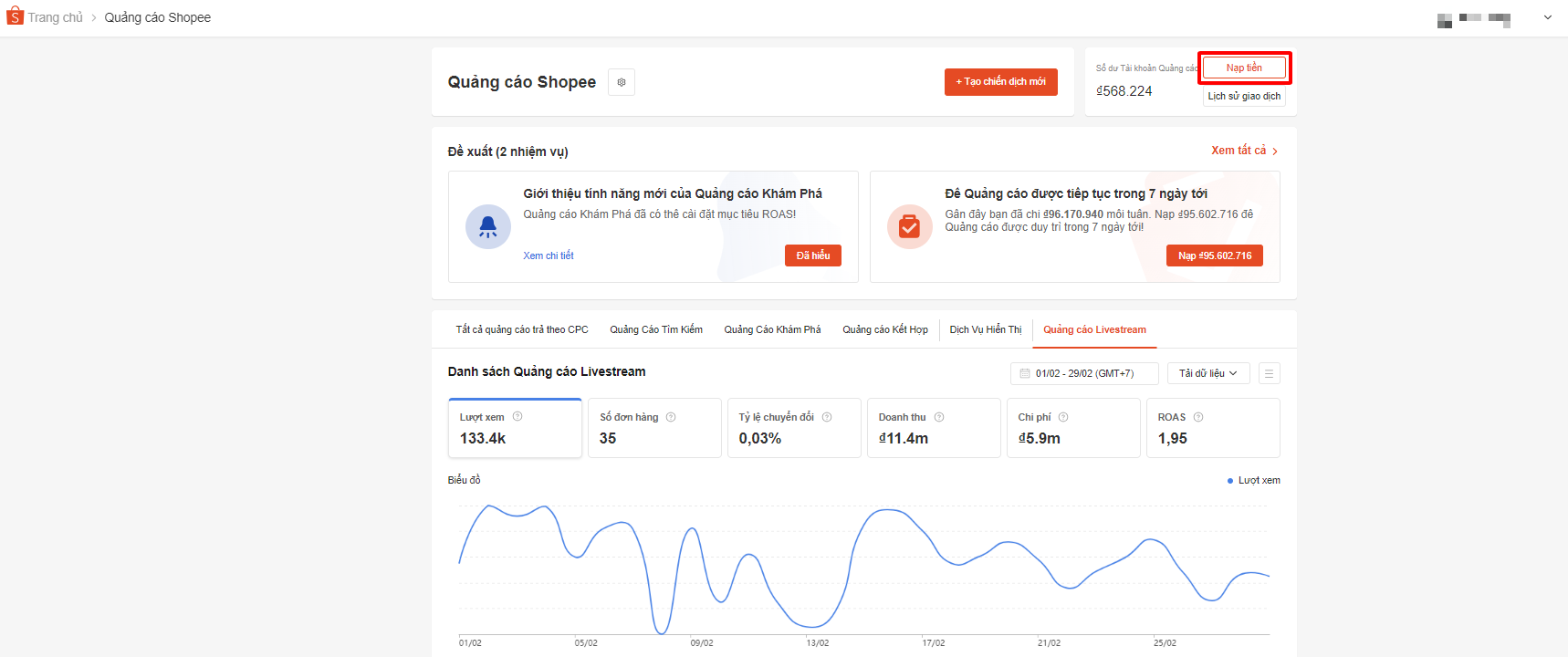Expand the account dropdown arrow
The width and height of the screenshot is (1568, 657).
tap(1548, 17)
